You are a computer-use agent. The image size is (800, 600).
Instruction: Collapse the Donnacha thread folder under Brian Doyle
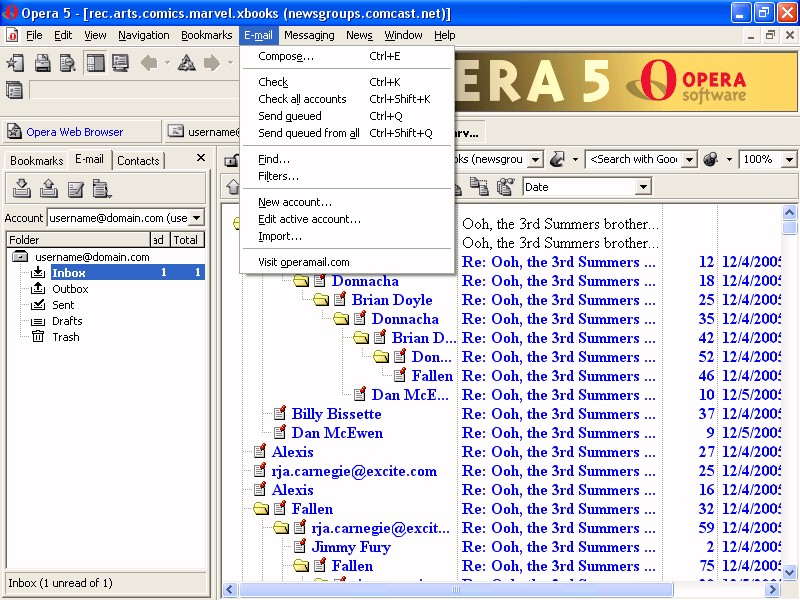[341, 319]
